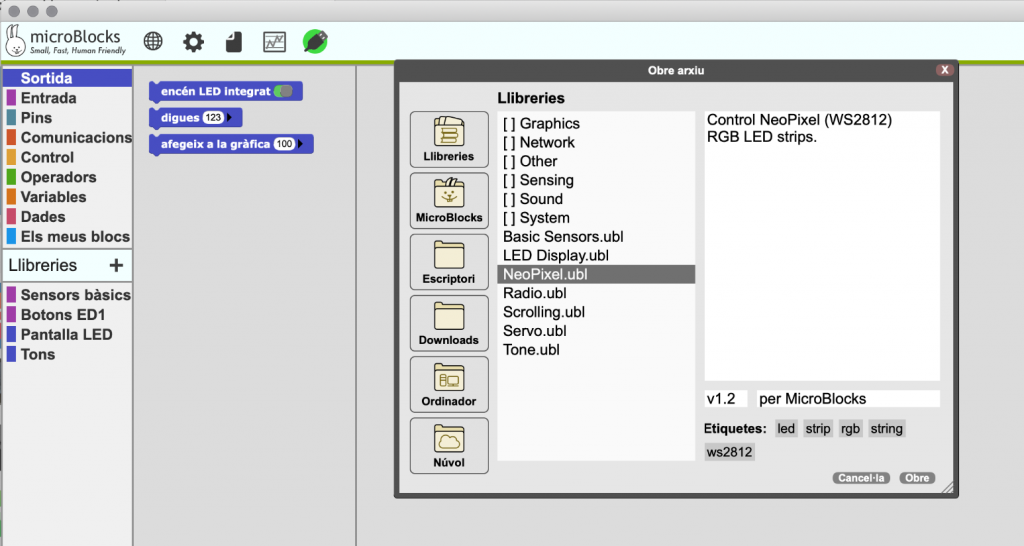
Task: Select Servo.ubl file
Action: (596, 331)
